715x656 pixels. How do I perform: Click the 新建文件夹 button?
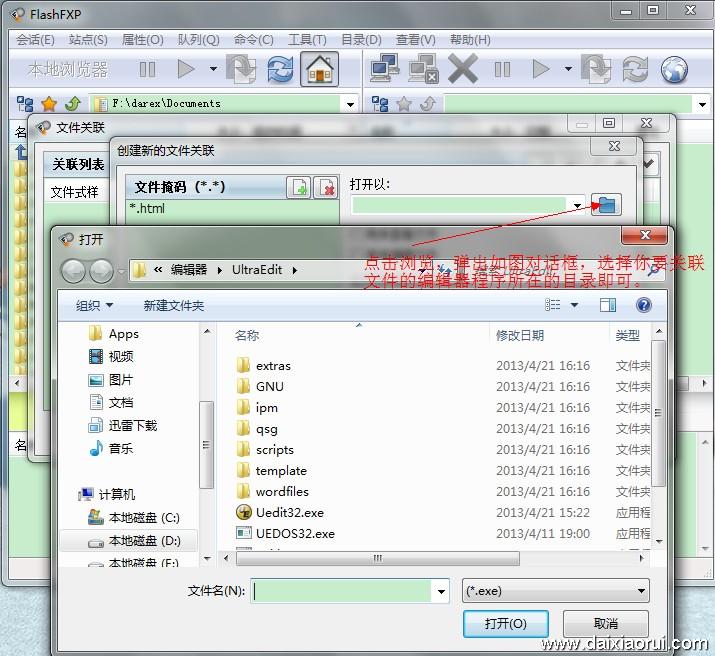tap(174, 305)
